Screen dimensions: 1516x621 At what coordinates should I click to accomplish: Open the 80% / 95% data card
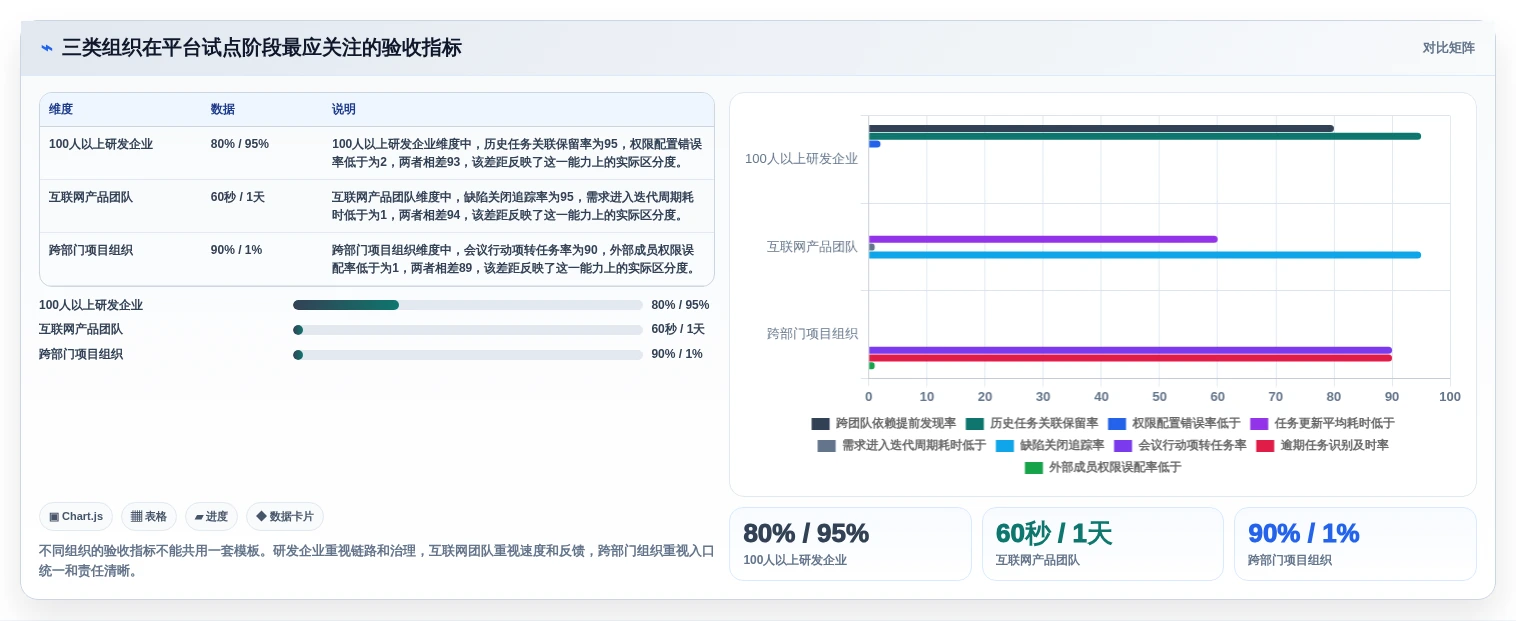pyautogui.click(x=850, y=544)
